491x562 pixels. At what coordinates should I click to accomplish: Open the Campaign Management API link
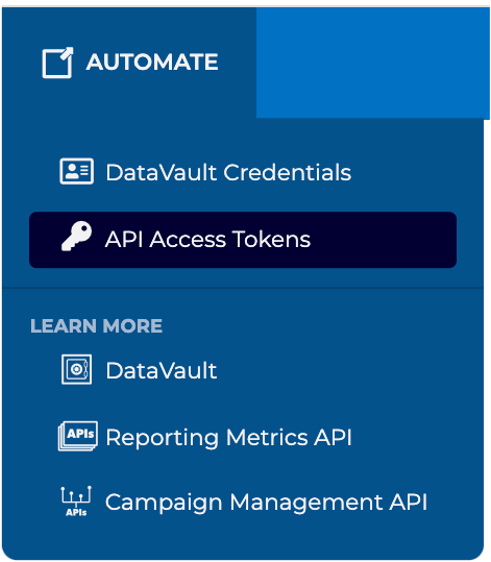point(244,502)
